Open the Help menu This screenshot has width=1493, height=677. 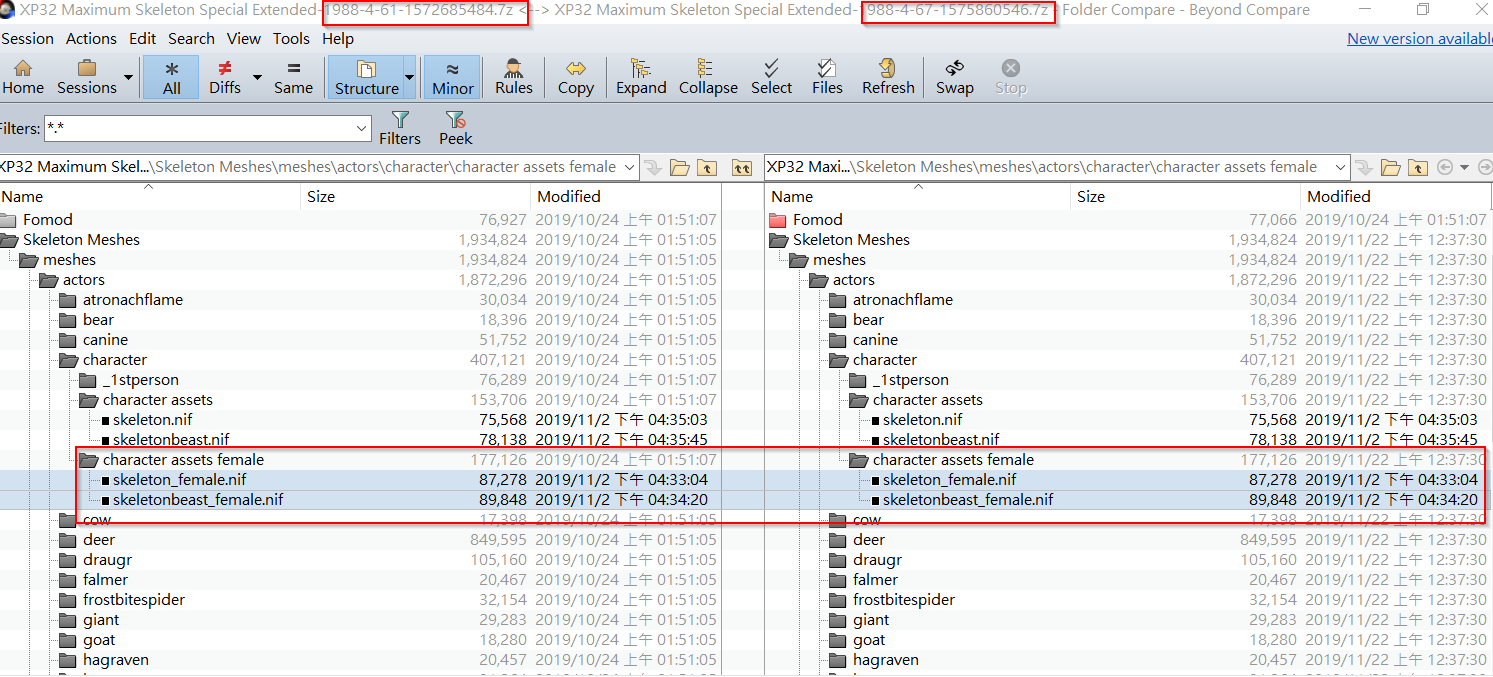[338, 38]
